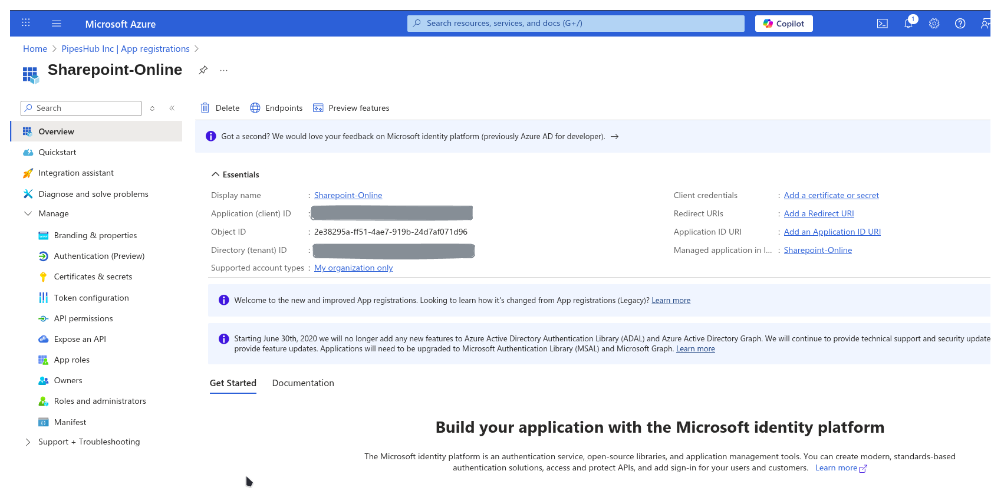Switch to the Get Started tab

click(233, 383)
